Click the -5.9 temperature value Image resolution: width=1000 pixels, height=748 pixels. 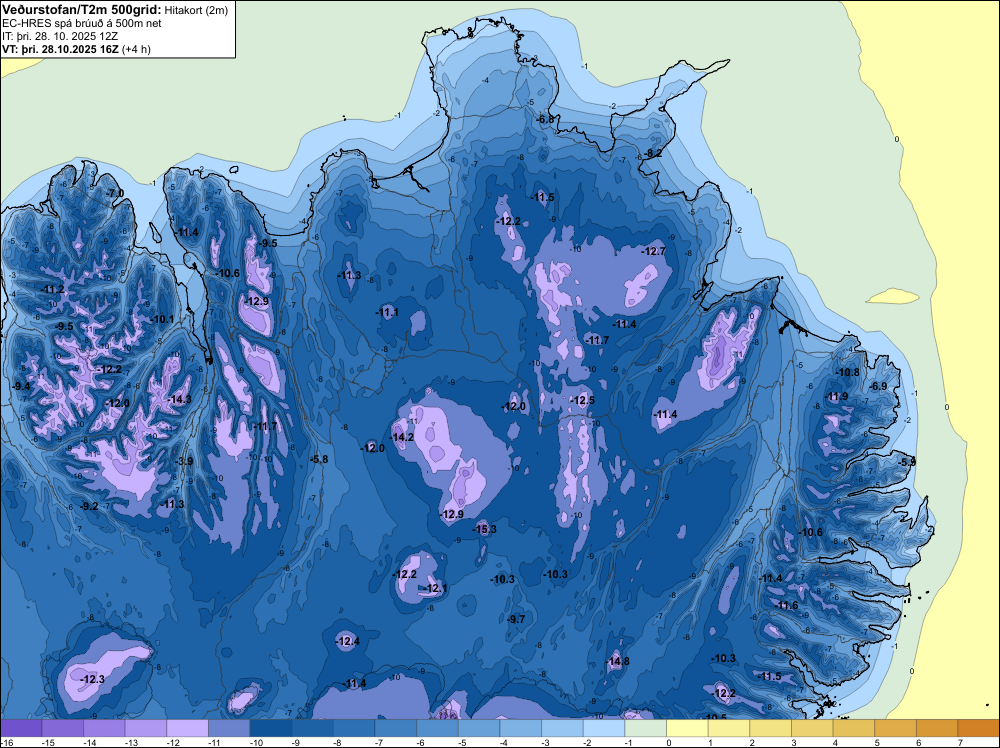(907, 462)
